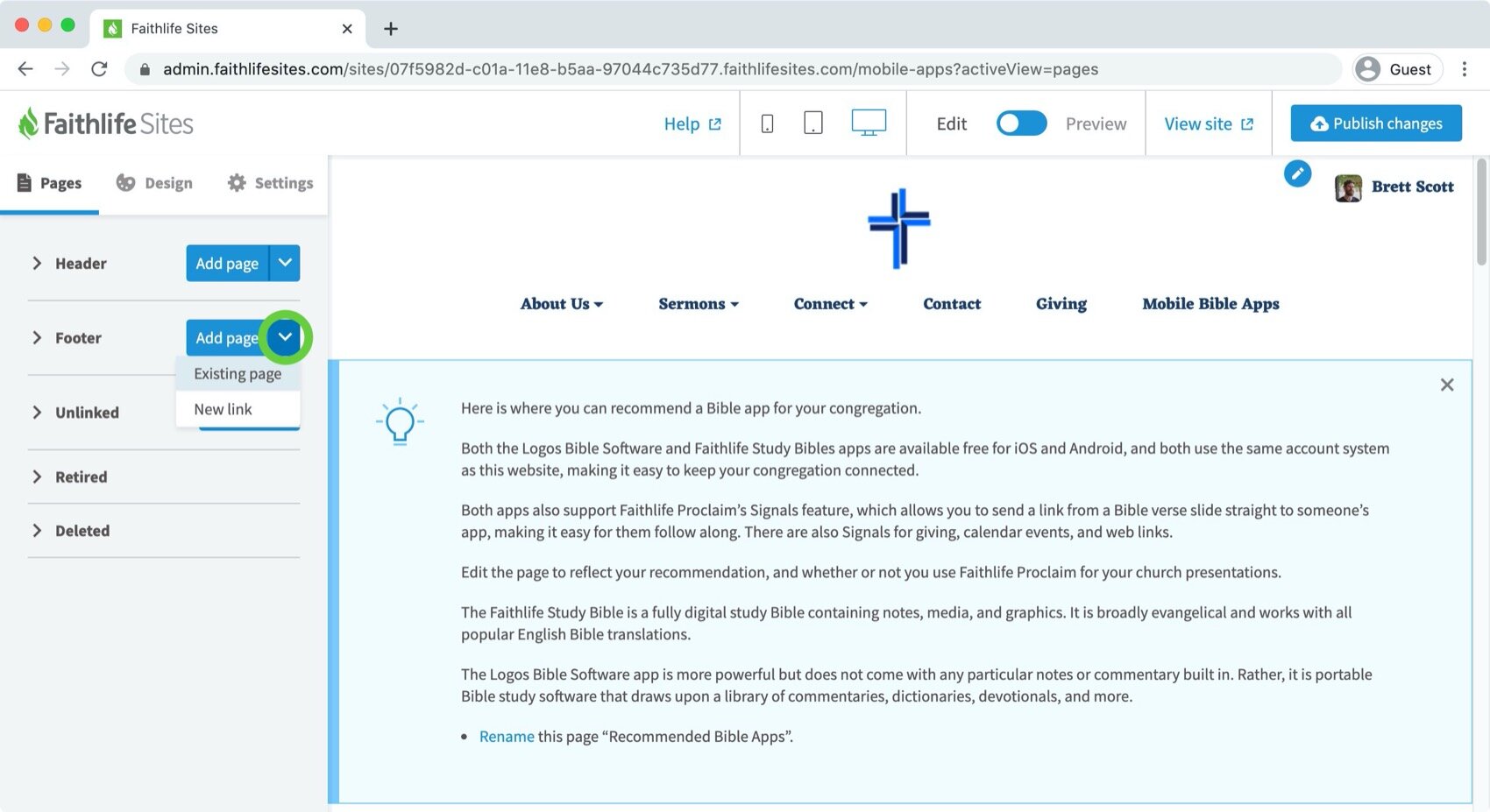Choose Existing page from dropdown
Viewport: 1490px width, 812px height.
[238, 374]
